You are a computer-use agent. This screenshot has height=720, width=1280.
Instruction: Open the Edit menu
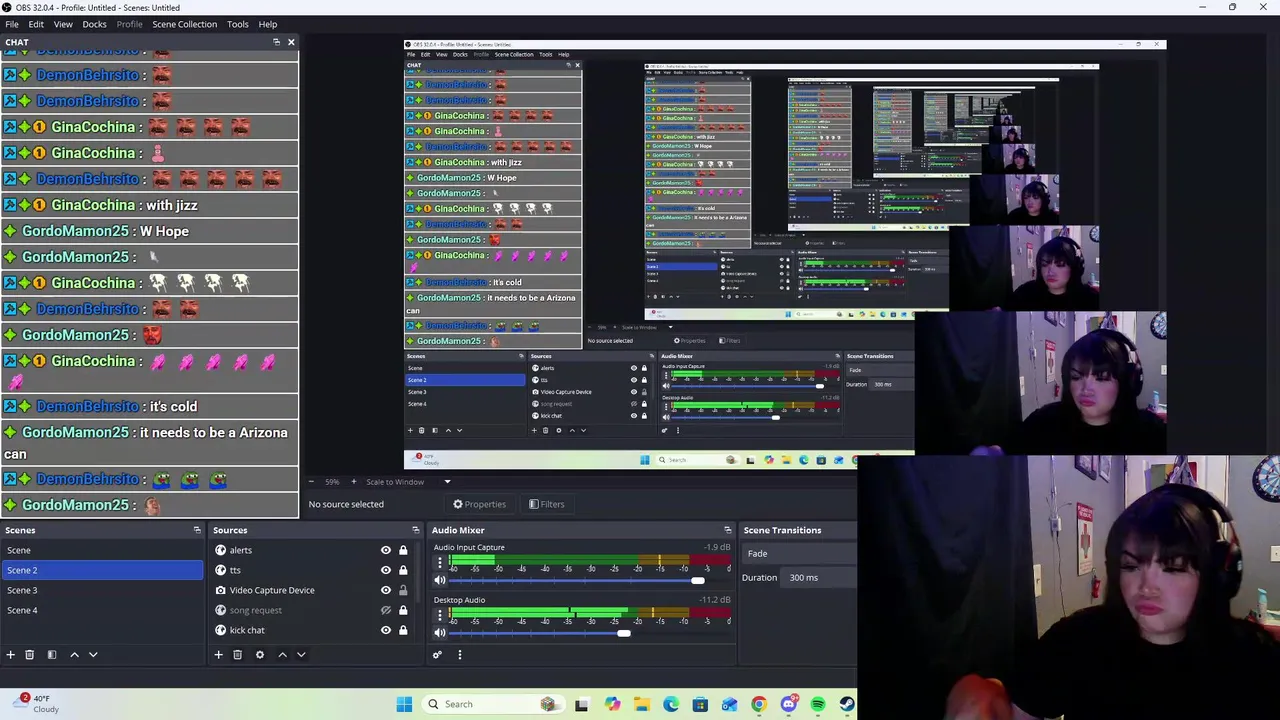(36, 24)
